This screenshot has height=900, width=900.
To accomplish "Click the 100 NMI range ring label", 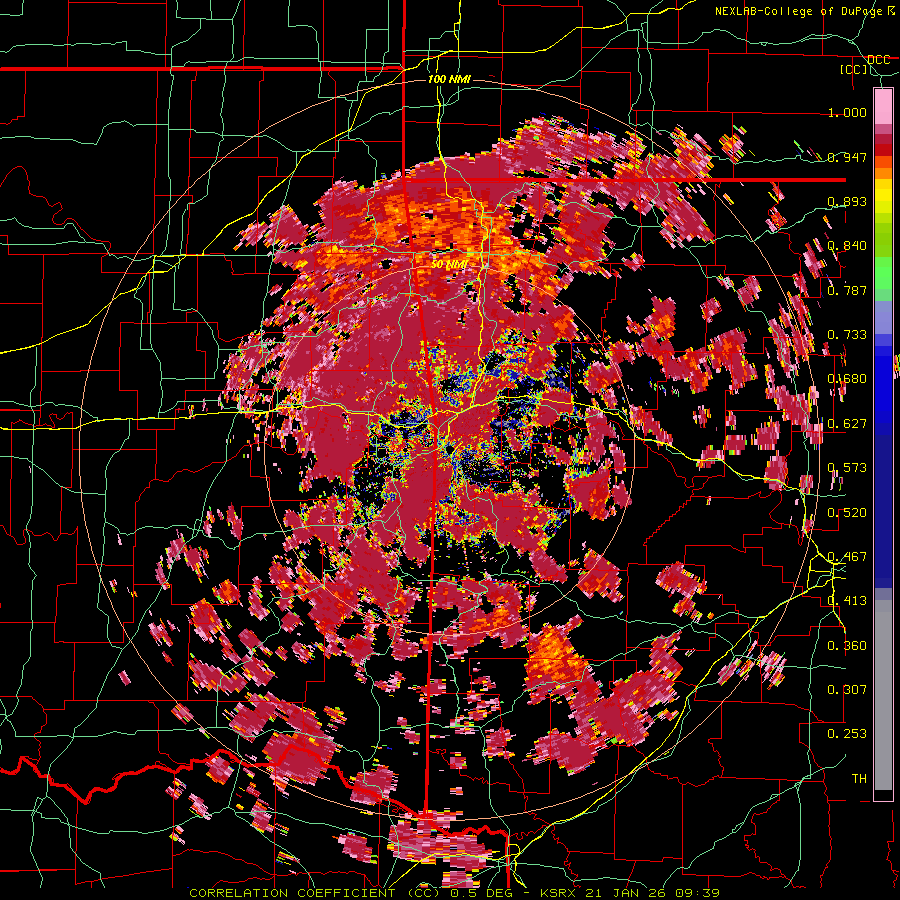I will click(449, 79).
